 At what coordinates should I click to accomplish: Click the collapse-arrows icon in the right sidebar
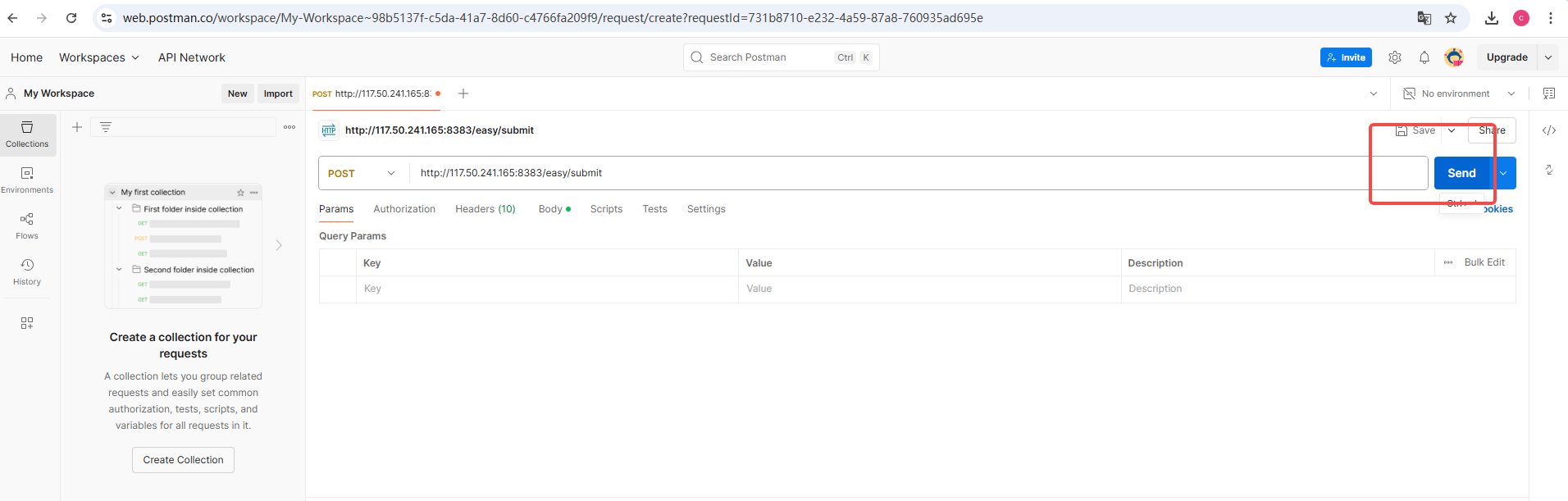point(1549,170)
